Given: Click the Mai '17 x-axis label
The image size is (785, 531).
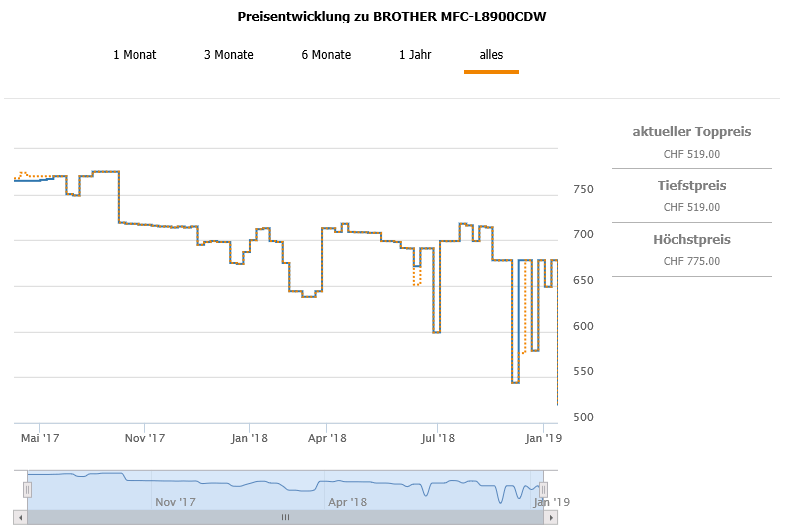Looking at the screenshot, I should [x=41, y=438].
